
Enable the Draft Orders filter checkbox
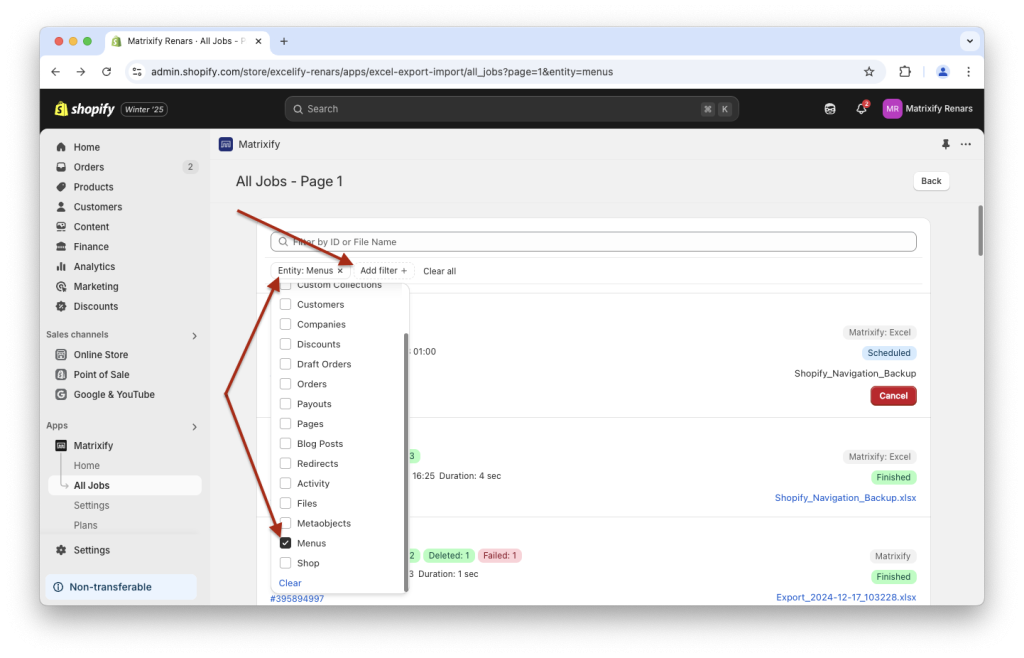pos(283,363)
